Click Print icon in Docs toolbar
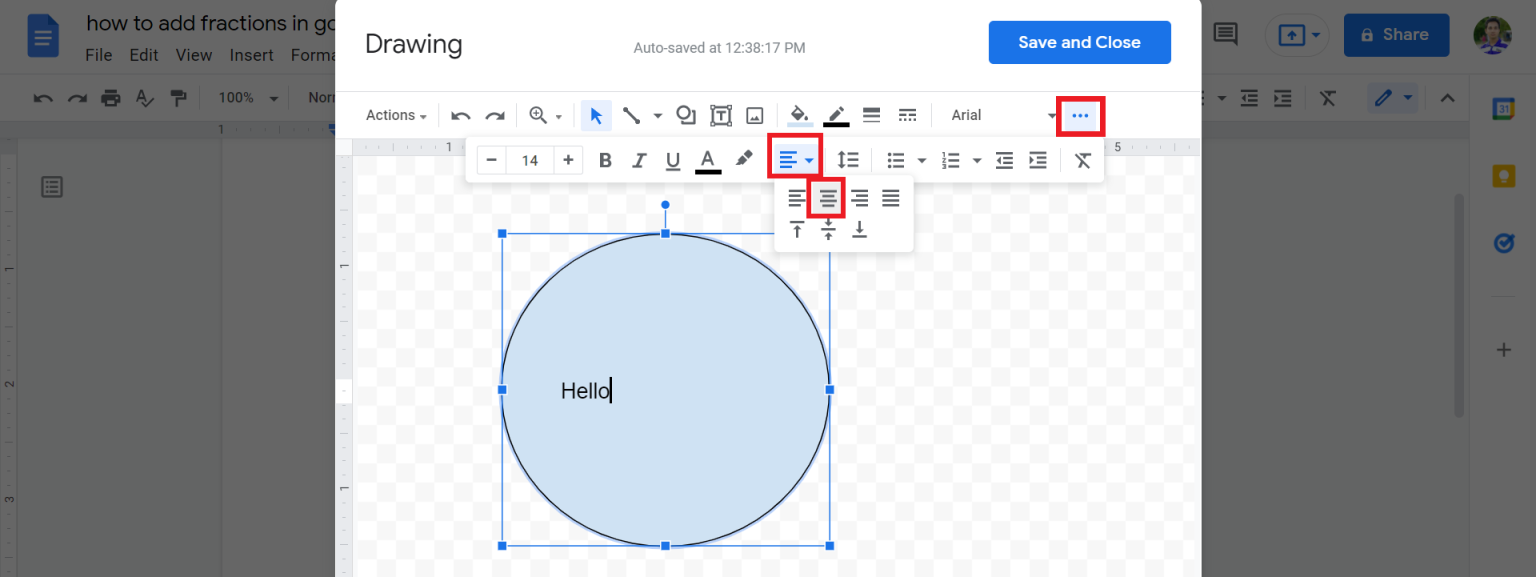The image size is (1536, 577). 110,98
